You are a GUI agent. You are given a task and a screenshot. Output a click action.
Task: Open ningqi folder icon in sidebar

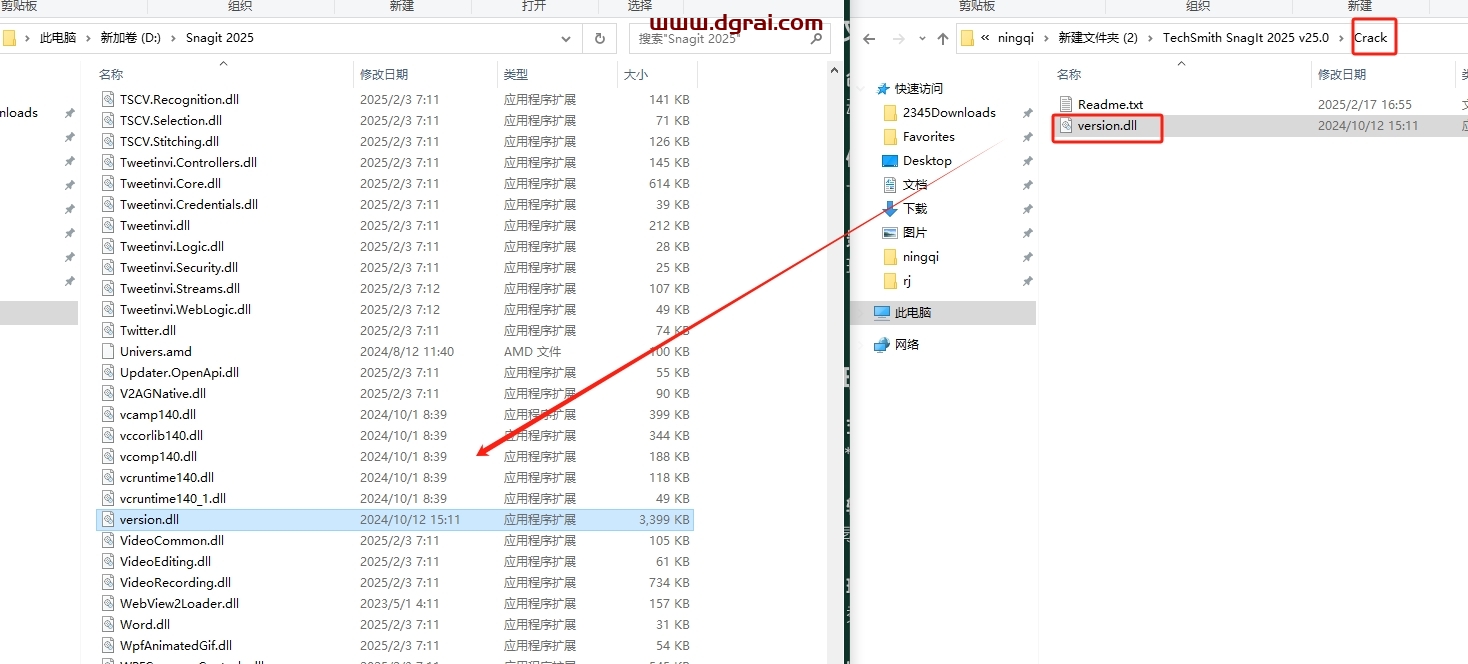[x=890, y=256]
